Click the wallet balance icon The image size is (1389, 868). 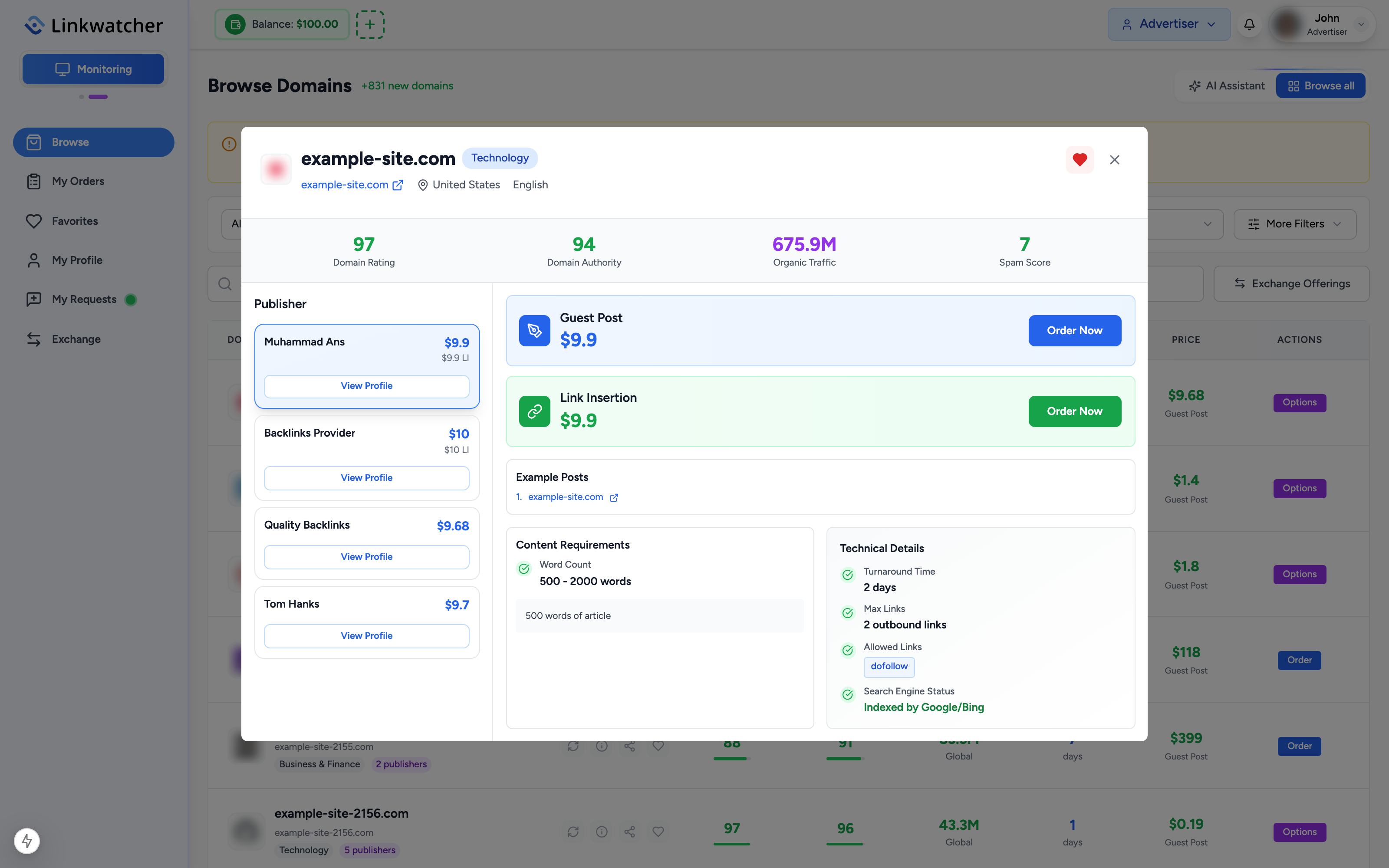[x=235, y=24]
